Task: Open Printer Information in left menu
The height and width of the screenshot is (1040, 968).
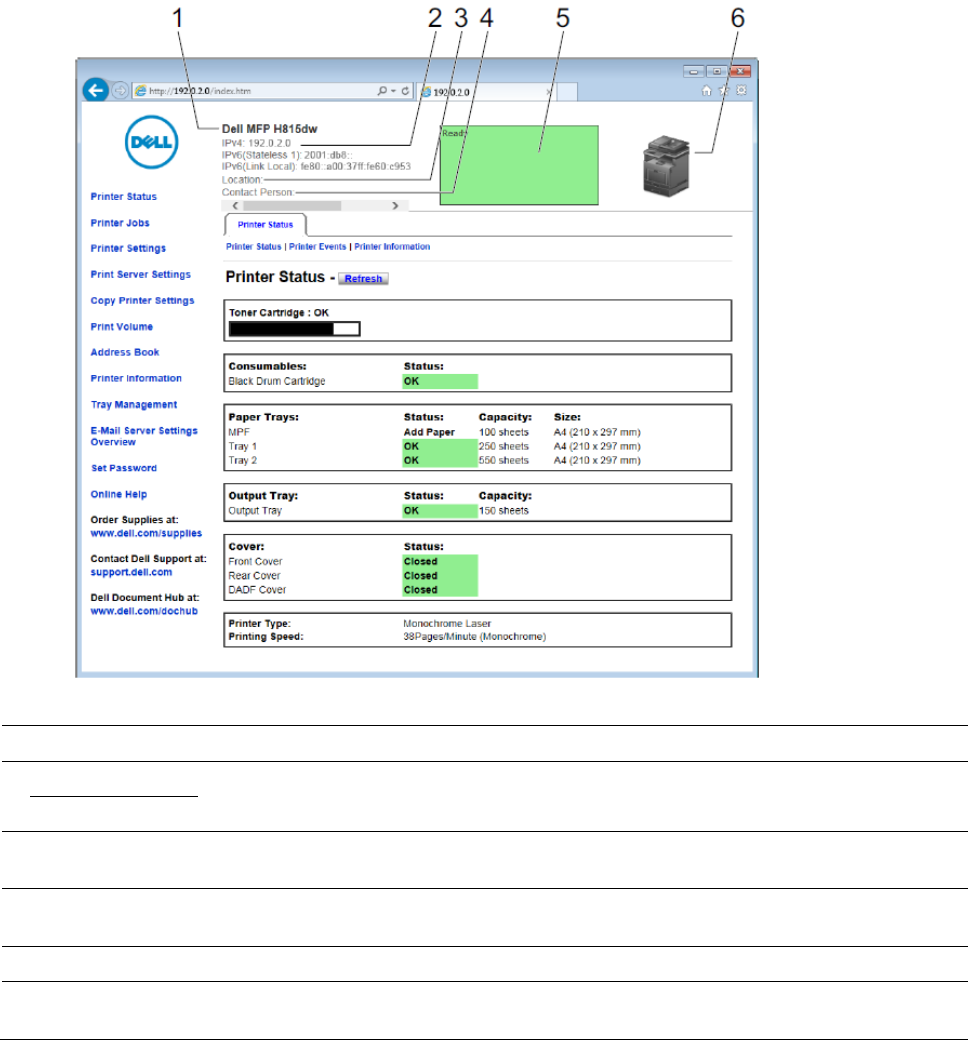Action: coord(136,379)
